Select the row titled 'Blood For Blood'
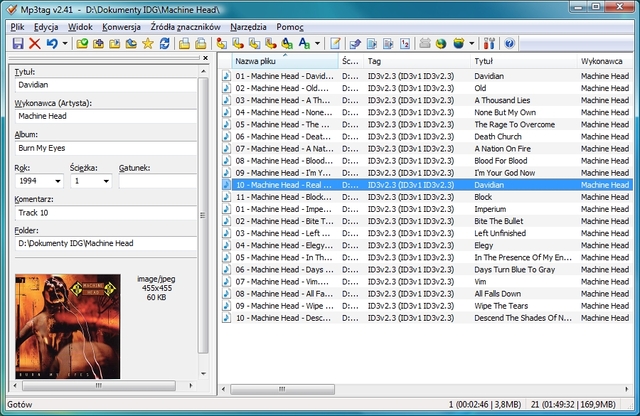 [427, 161]
